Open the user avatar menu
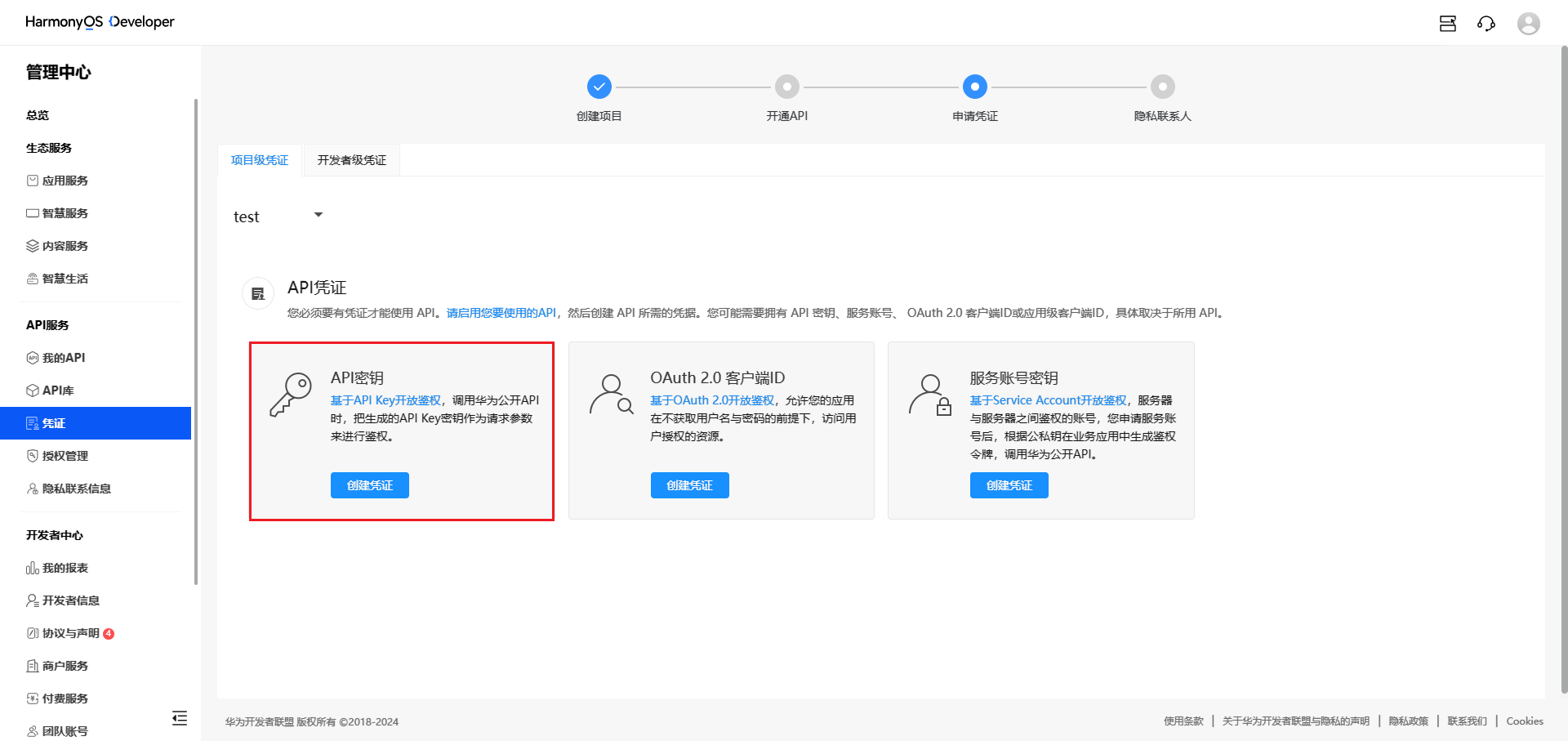The height and width of the screenshot is (741, 1568). pos(1529,23)
